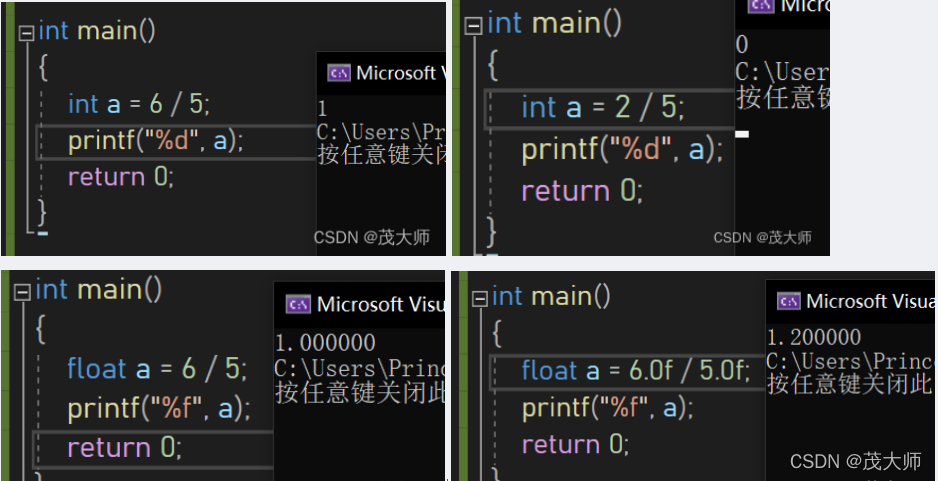This screenshot has height=481, width=938.
Task: Click printf("%f", a) in bottom-right panel
Action: click(607, 408)
